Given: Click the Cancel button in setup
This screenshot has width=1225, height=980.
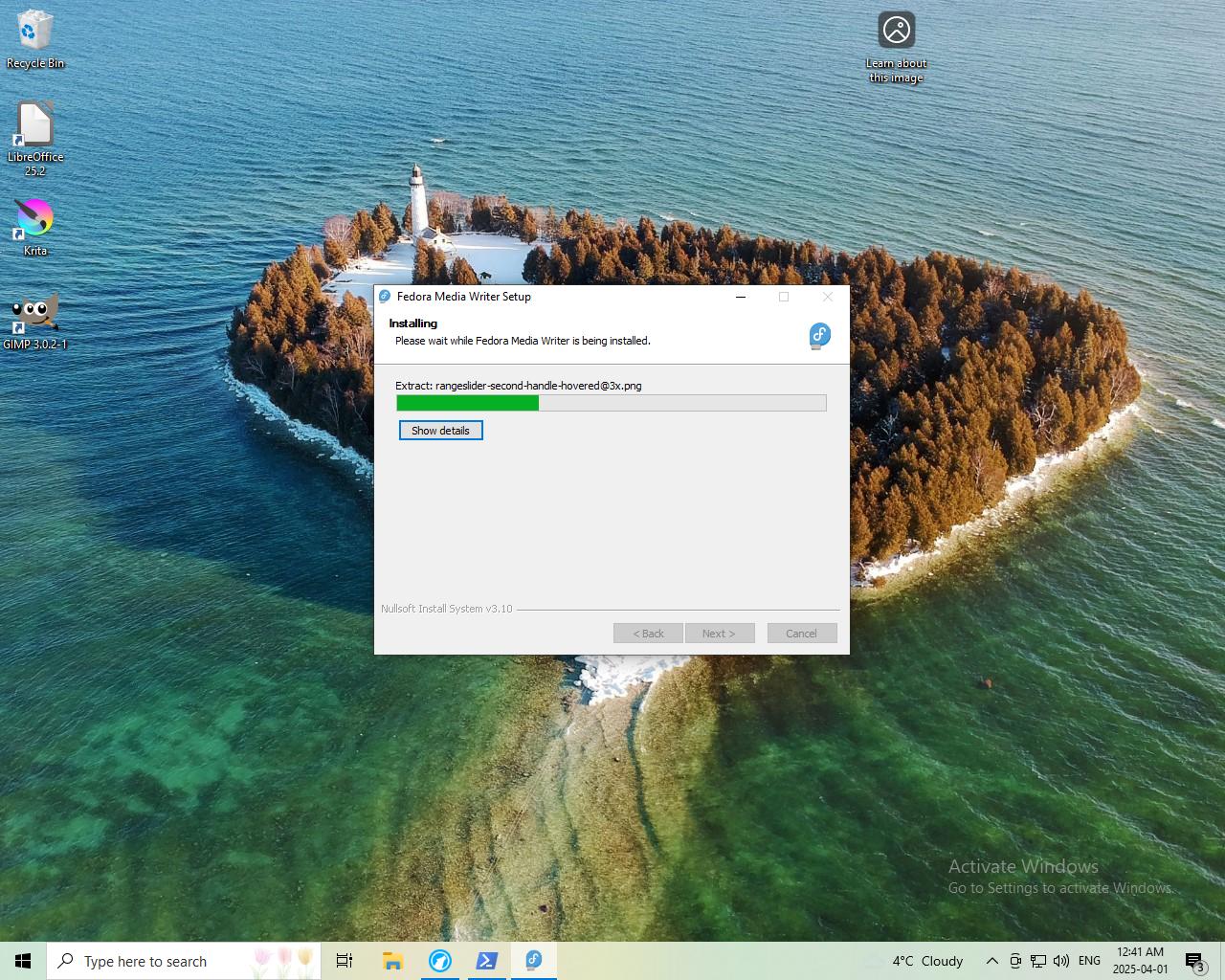Looking at the screenshot, I should point(802,634).
